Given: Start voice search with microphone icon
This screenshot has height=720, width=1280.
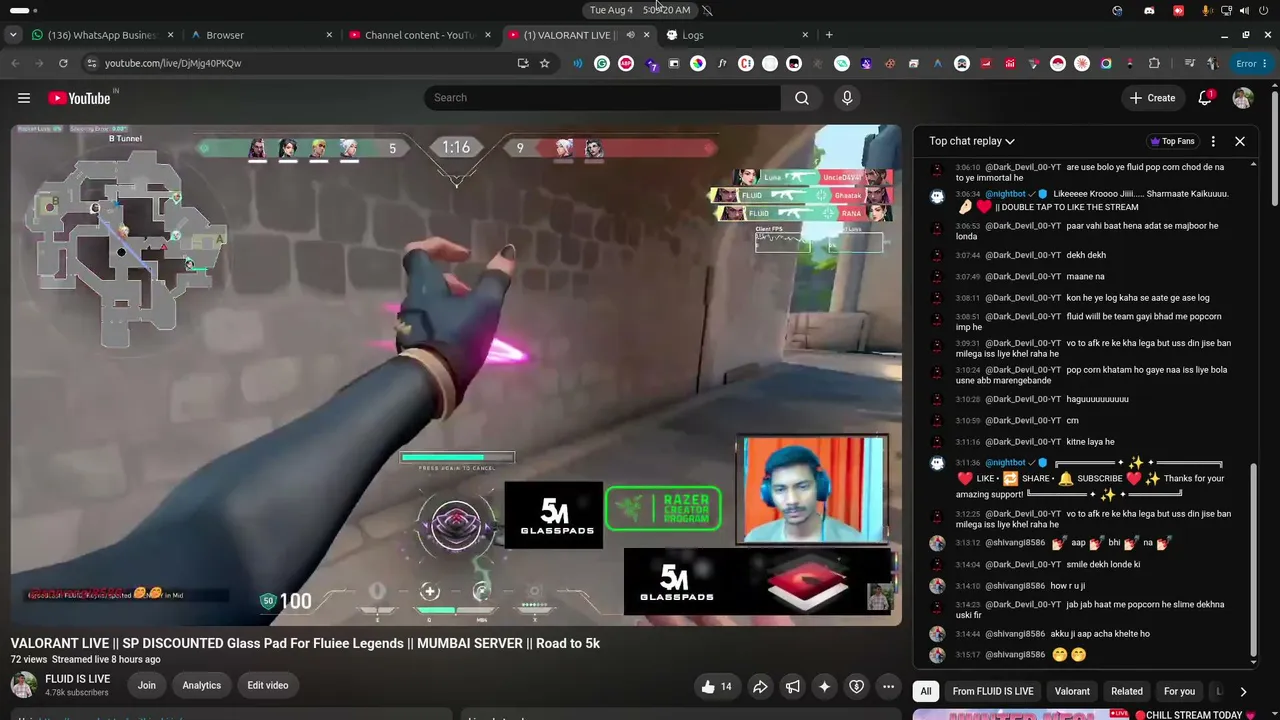Looking at the screenshot, I should 847,98.
